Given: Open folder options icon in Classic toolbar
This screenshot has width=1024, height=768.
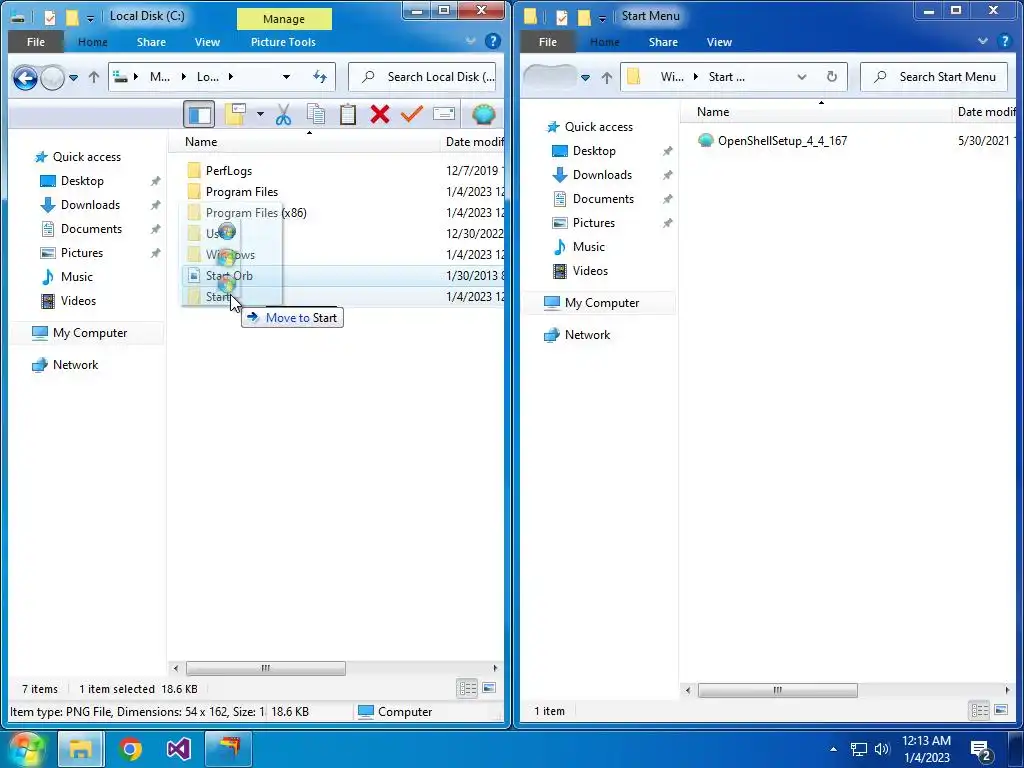Looking at the screenshot, I should coord(235,114).
